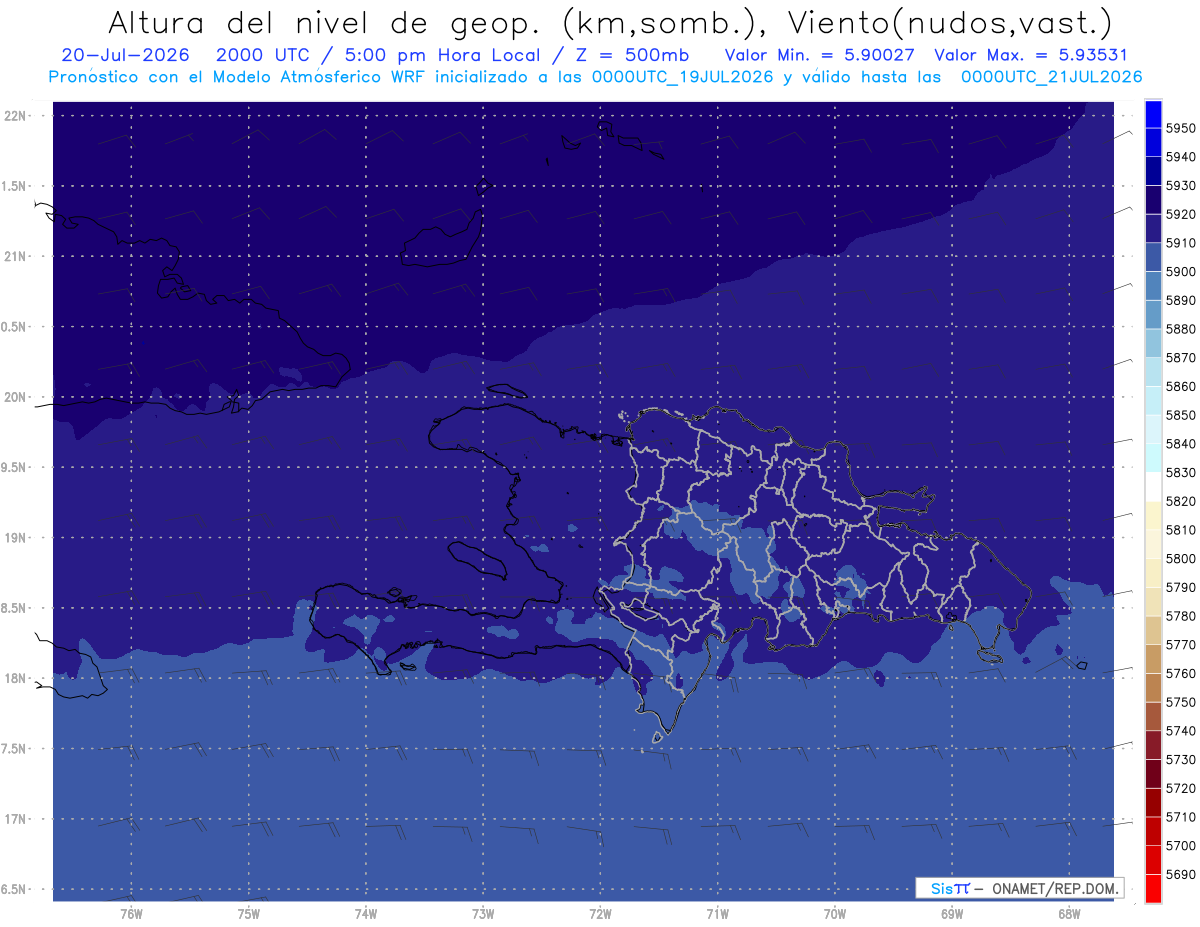Click the '71W' longitude label
1200x927 pixels.
717,913
